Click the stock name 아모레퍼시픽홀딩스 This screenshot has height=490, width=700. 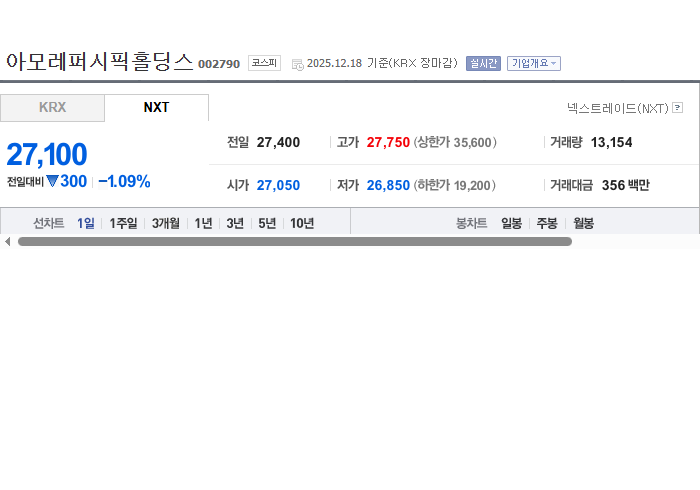[100, 62]
